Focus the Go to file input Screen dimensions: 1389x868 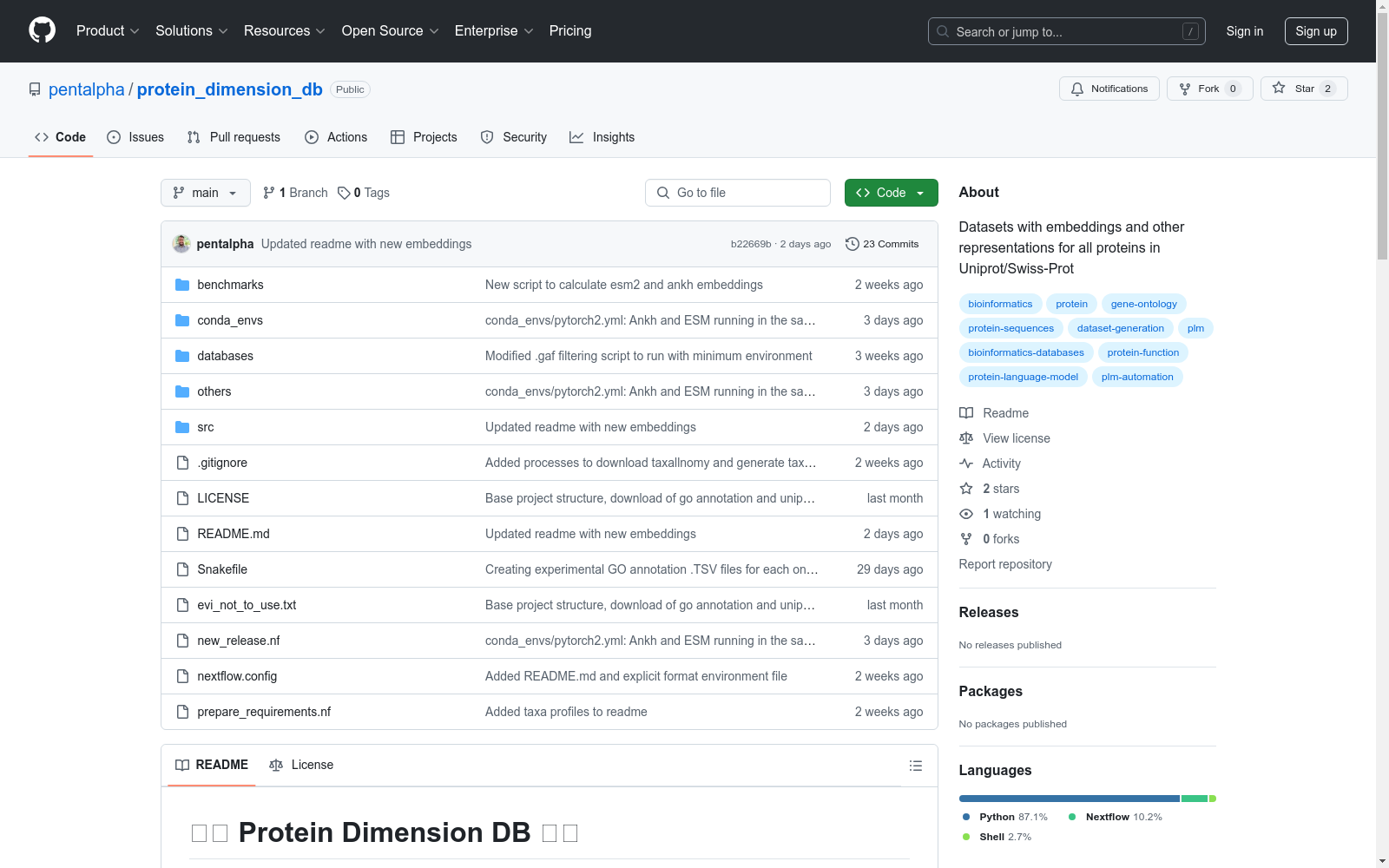[x=738, y=193]
